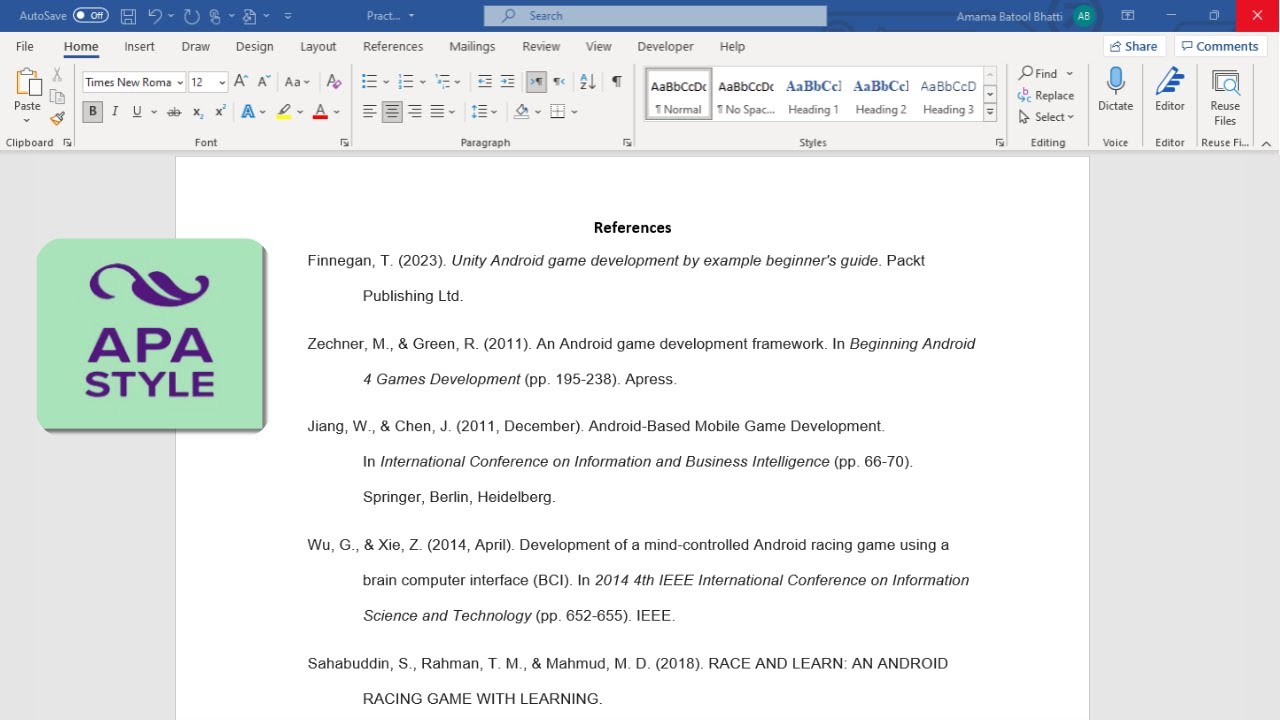Apply subscript formatting
Image resolution: width=1280 pixels, height=720 pixels.
[198, 112]
